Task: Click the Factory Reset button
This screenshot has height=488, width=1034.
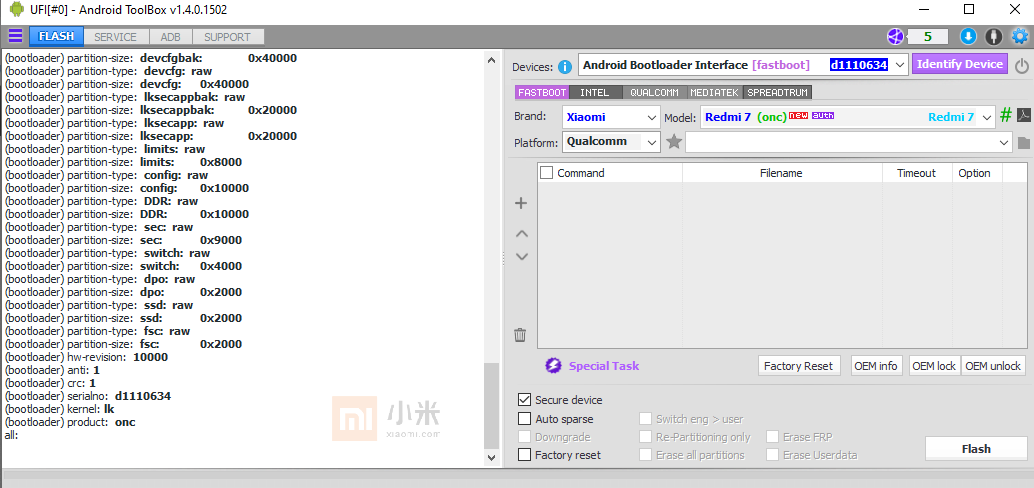Action: 799,366
